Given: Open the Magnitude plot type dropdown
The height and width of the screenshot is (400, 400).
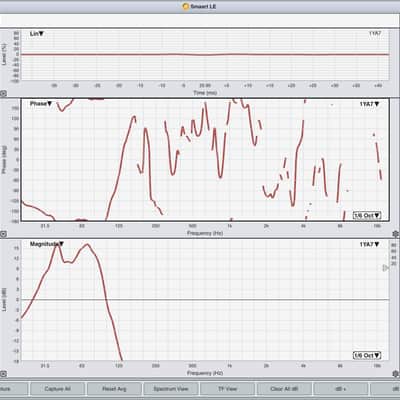Looking at the screenshot, I should 47,244.
